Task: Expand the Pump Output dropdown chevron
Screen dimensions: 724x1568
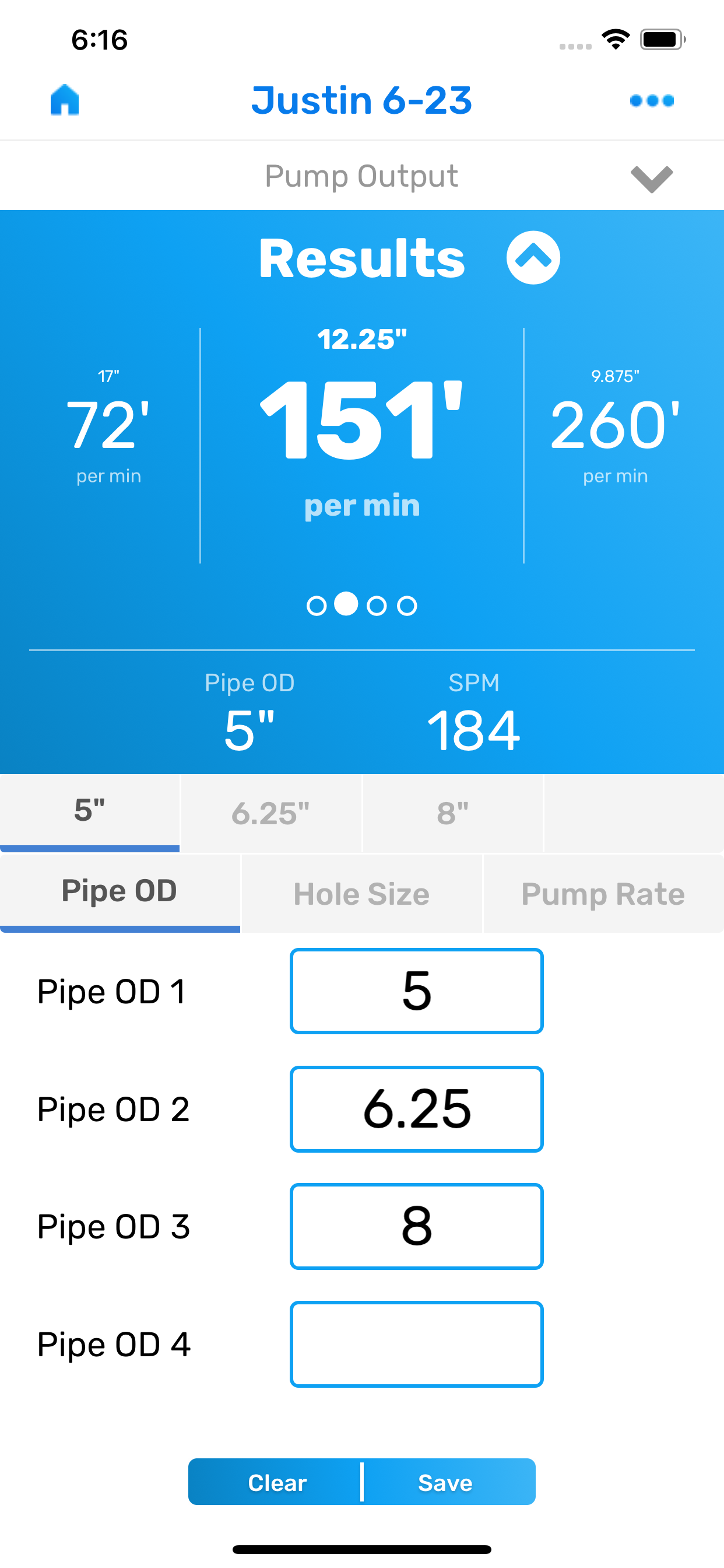Action: click(652, 178)
